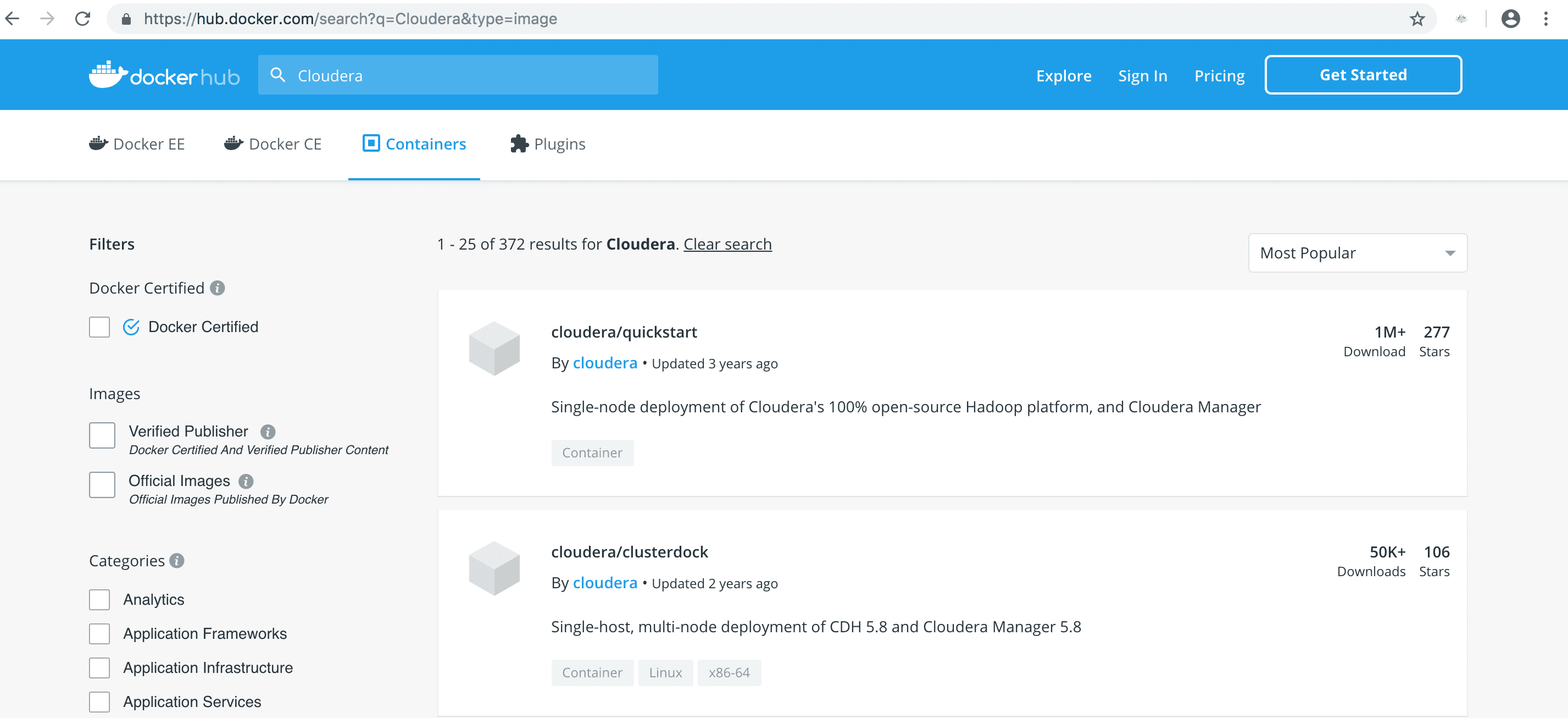Viewport: 1568px width, 718px height.
Task: Open the cloudera/clusterdock result title
Action: coord(630,552)
